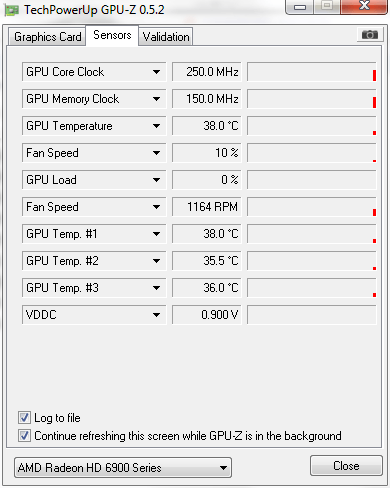390x488 pixels.
Task: Open the Validation tab
Action: pyautogui.click(x=166, y=37)
